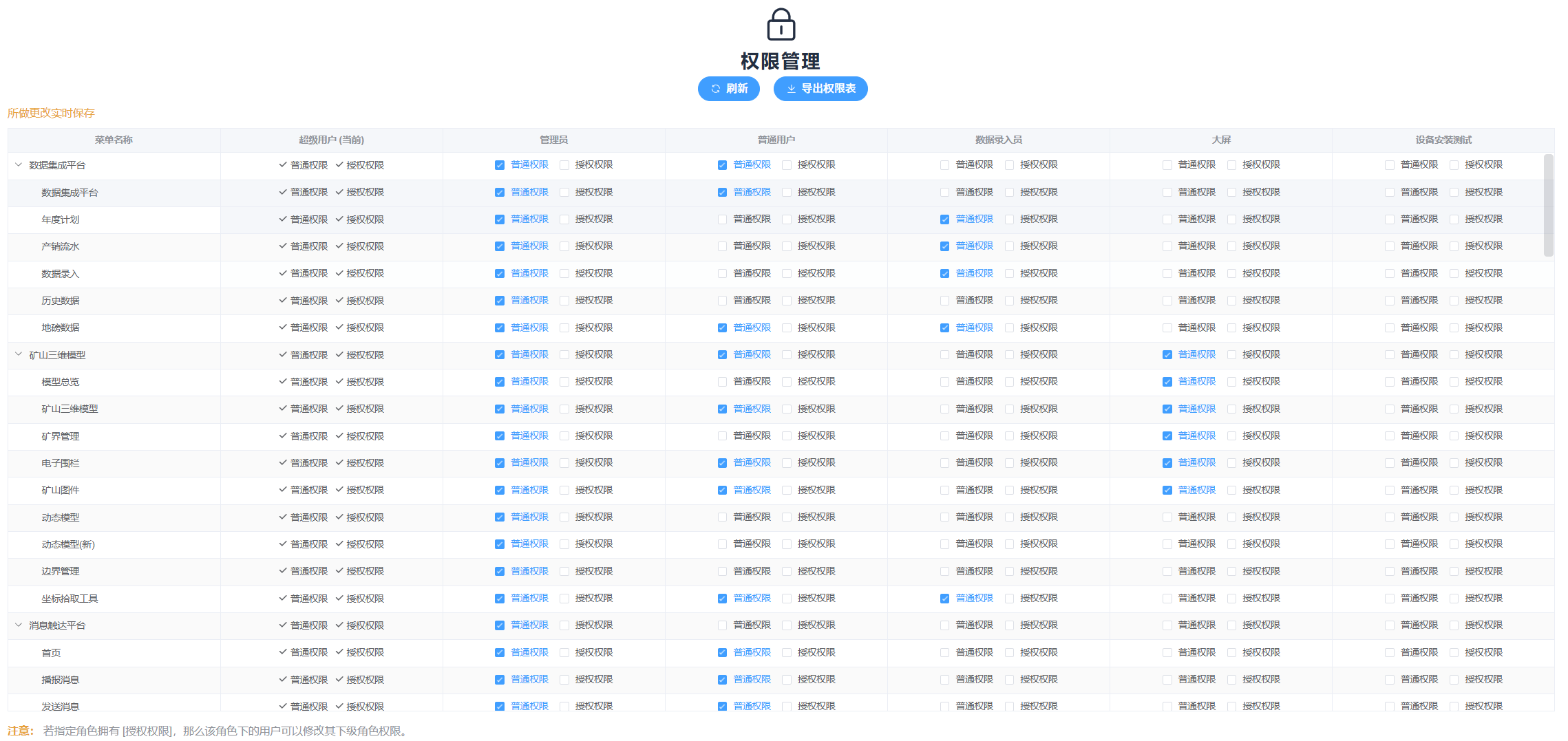The height and width of the screenshot is (741, 1568).
Task: Select the 动态模型(新) menu row name
Action: (x=68, y=544)
